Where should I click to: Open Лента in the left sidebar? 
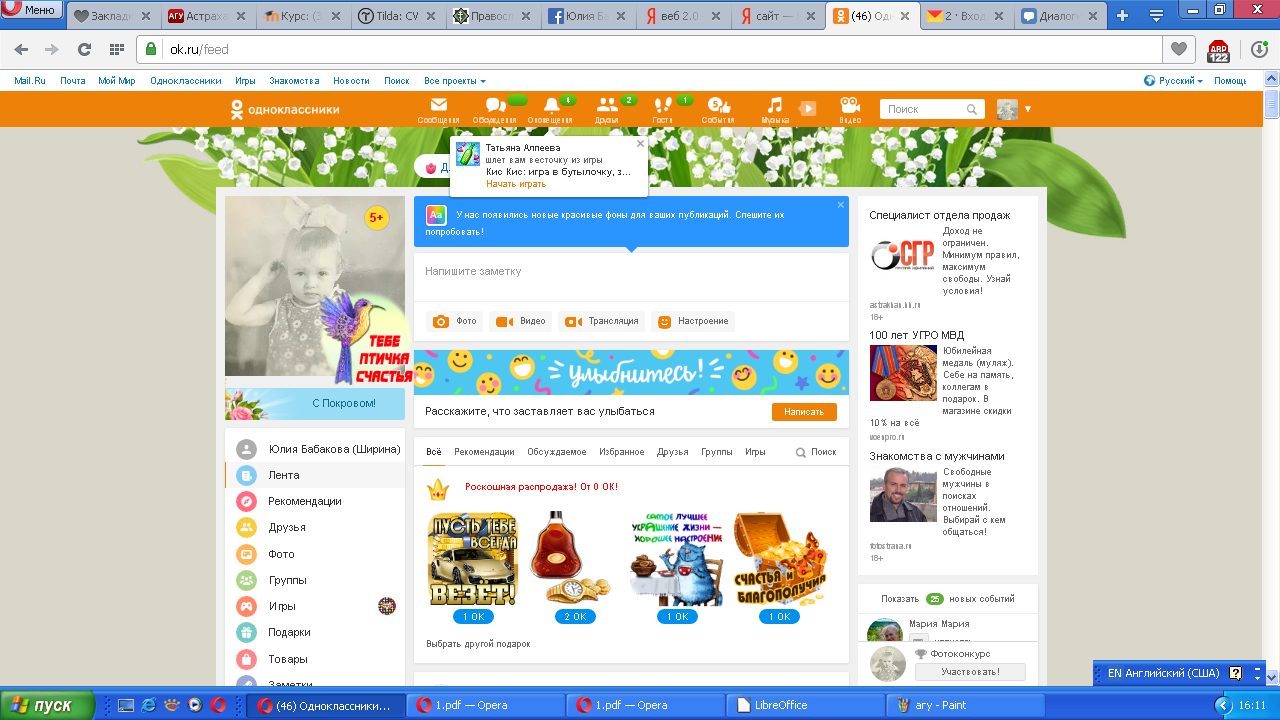click(315, 475)
